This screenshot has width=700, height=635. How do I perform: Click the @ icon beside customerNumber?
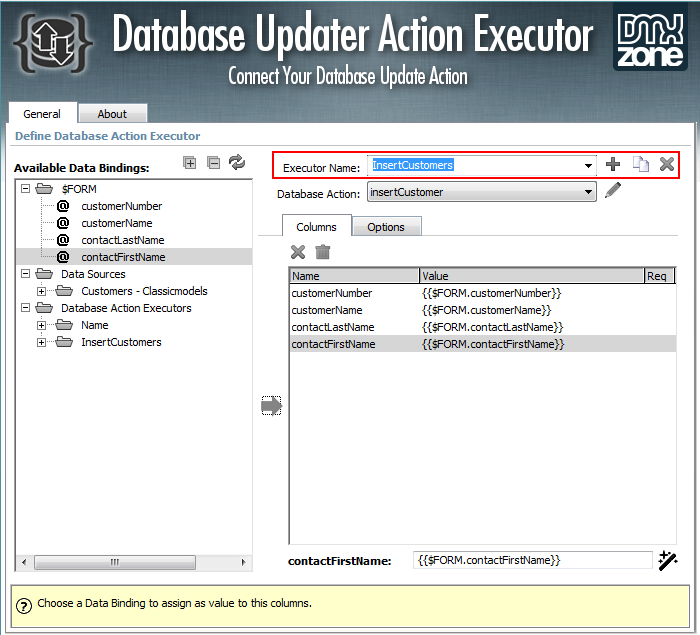[63, 206]
